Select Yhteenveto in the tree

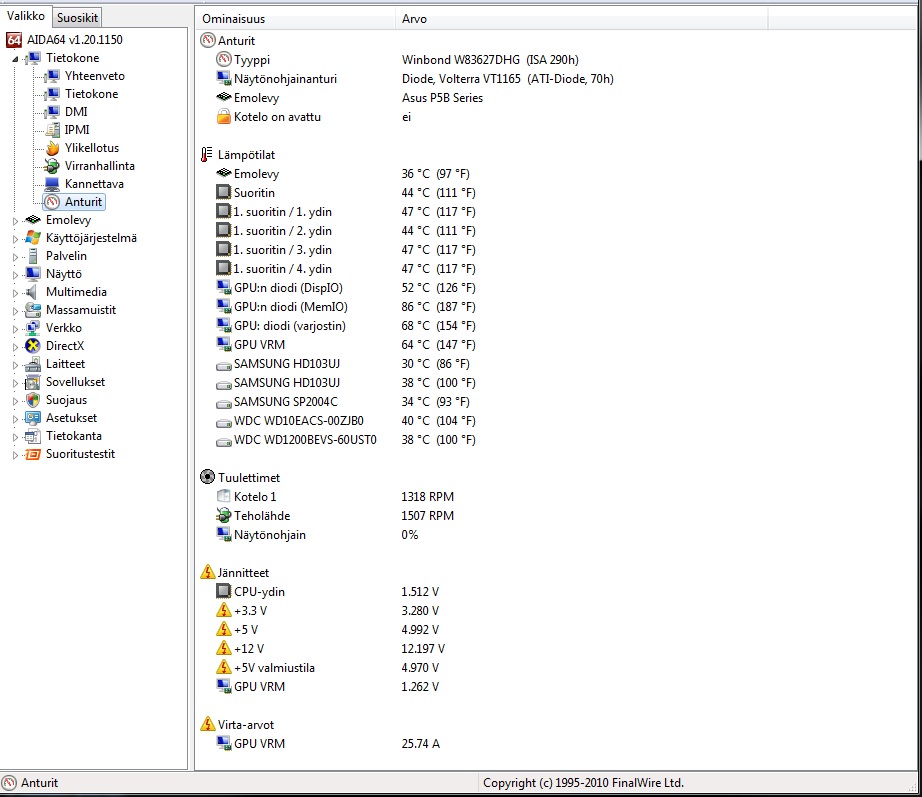pyautogui.click(x=94, y=76)
